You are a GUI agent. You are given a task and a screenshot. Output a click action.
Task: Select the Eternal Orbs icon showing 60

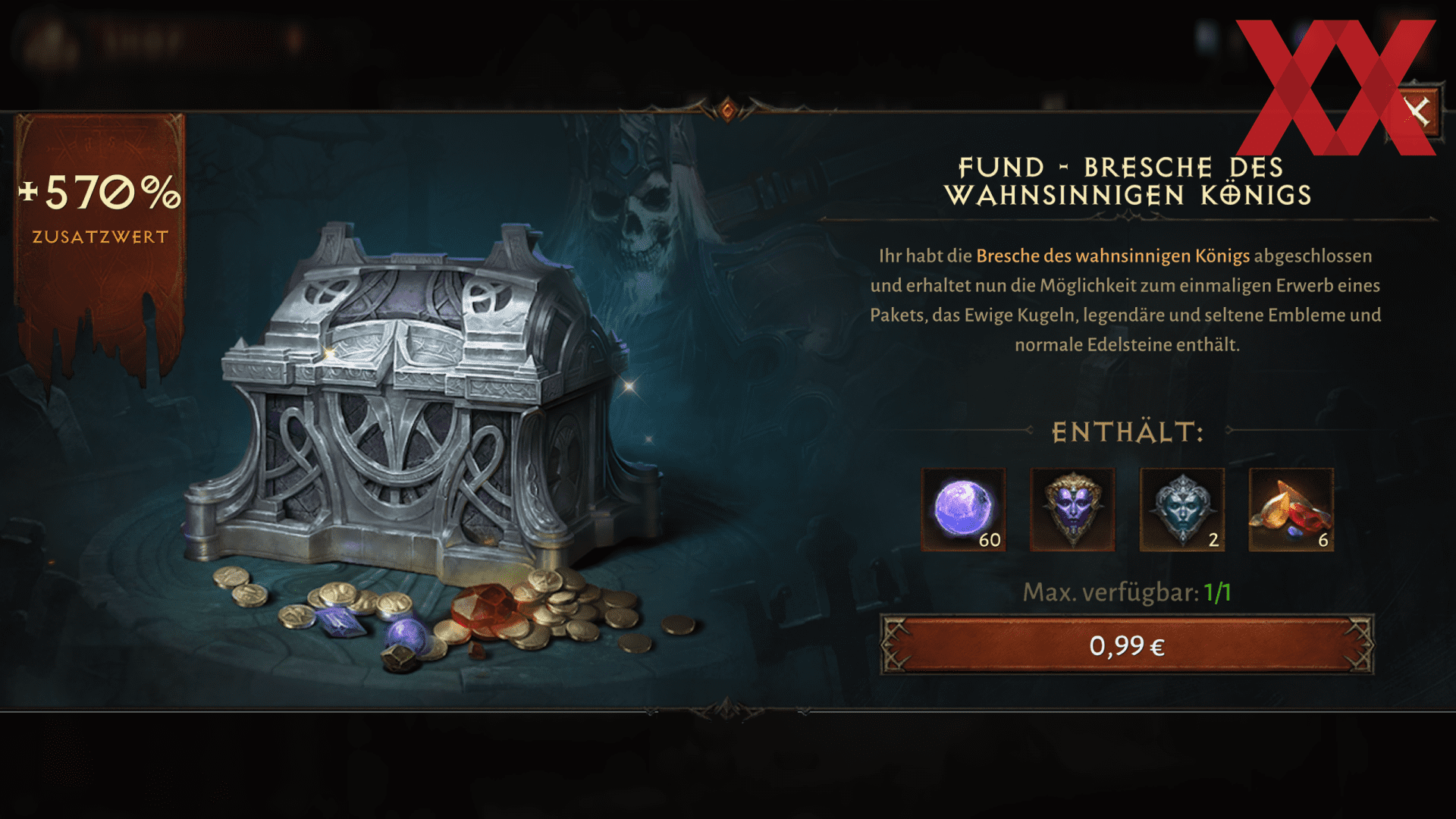point(963,510)
